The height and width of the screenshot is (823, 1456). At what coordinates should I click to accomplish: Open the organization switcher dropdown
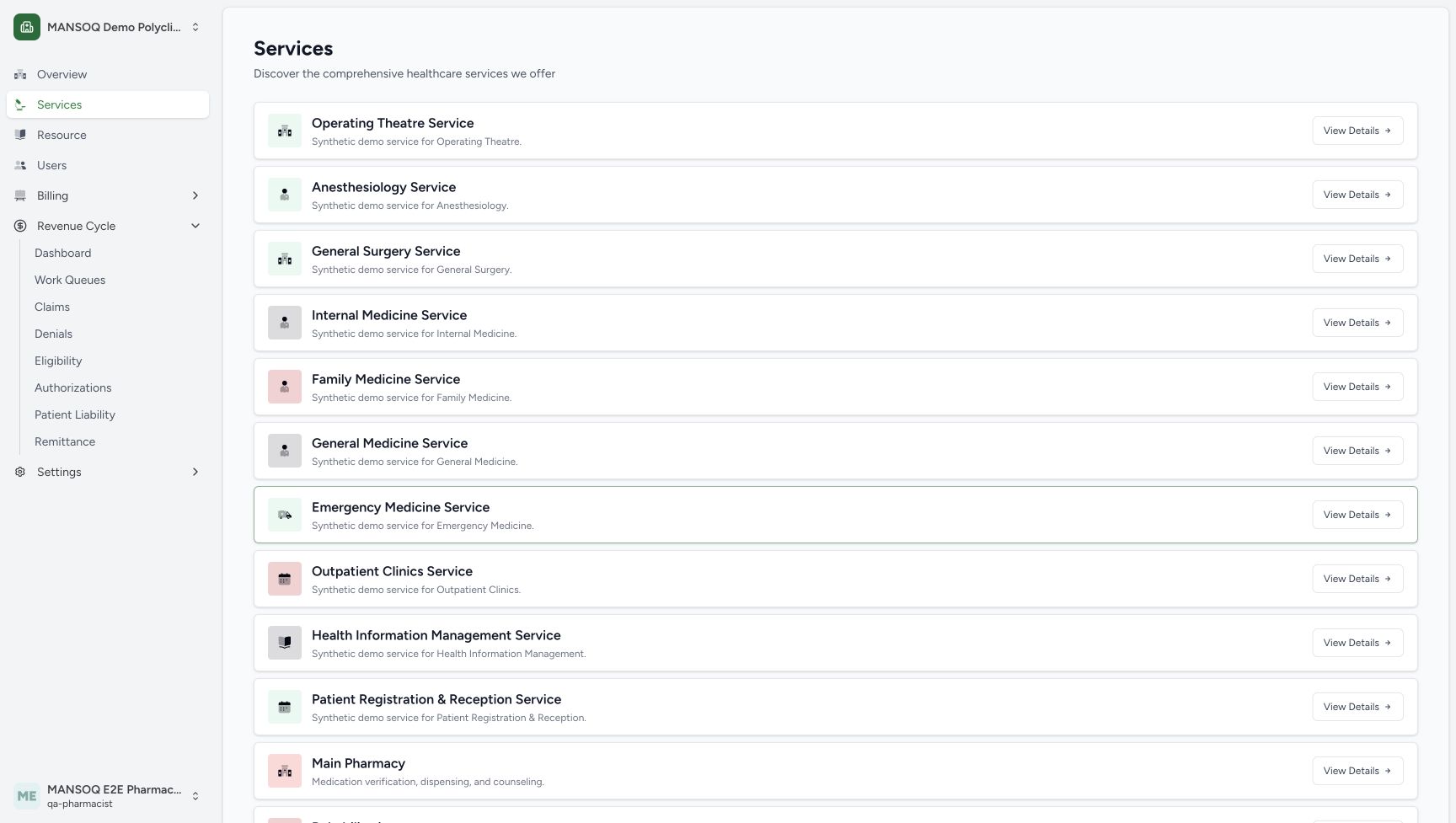tap(195, 27)
